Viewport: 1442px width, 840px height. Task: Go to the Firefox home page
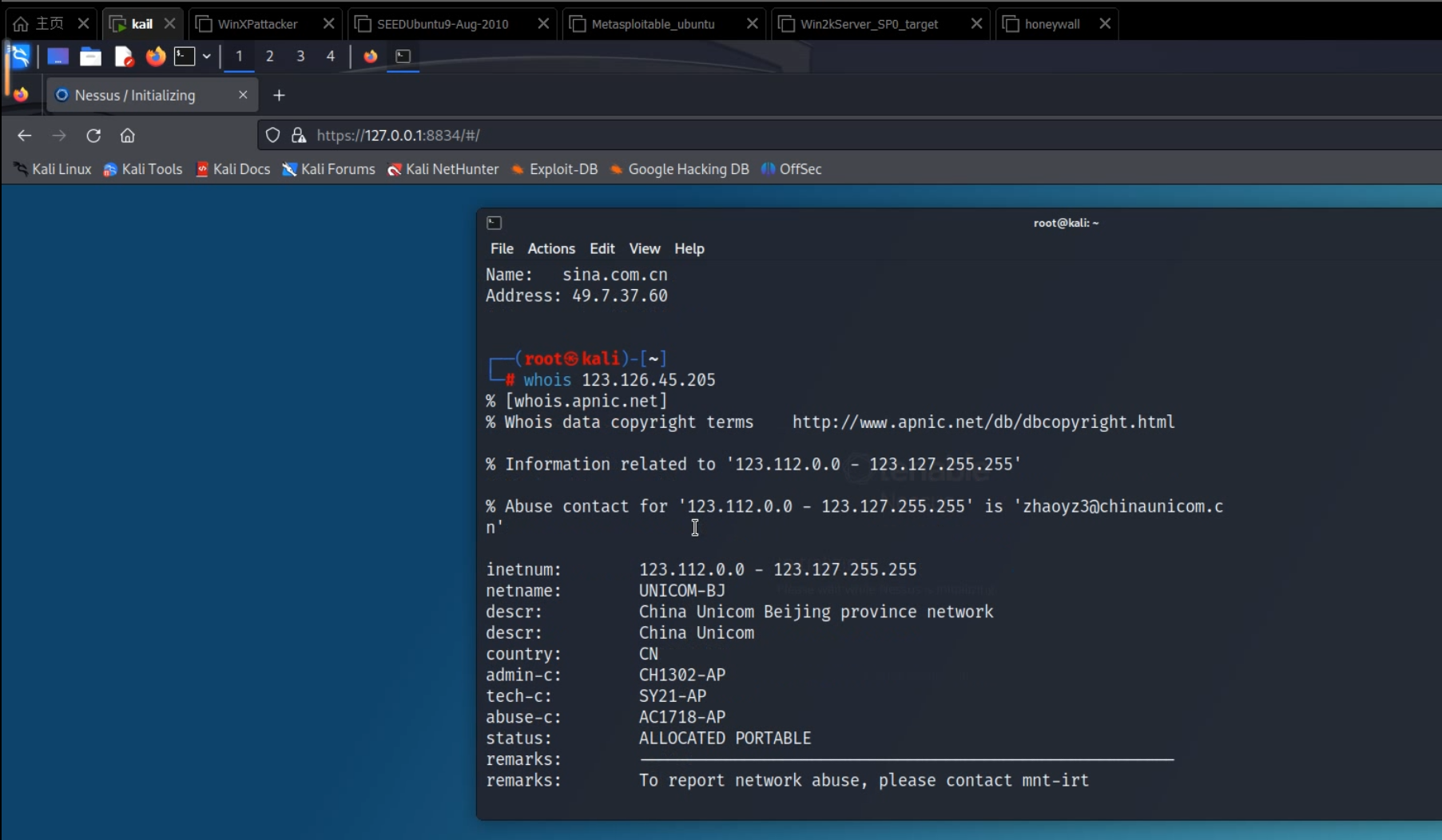[128, 136]
